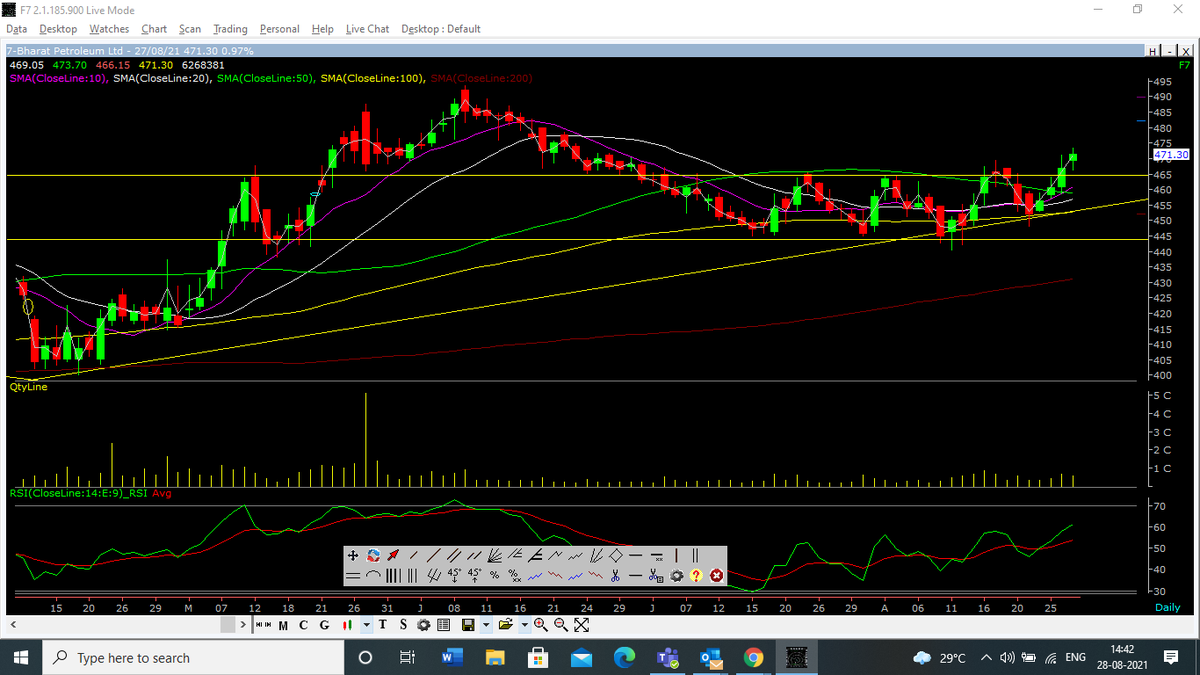Open the Help menu
1200x675 pixels.
pyautogui.click(x=322, y=29)
